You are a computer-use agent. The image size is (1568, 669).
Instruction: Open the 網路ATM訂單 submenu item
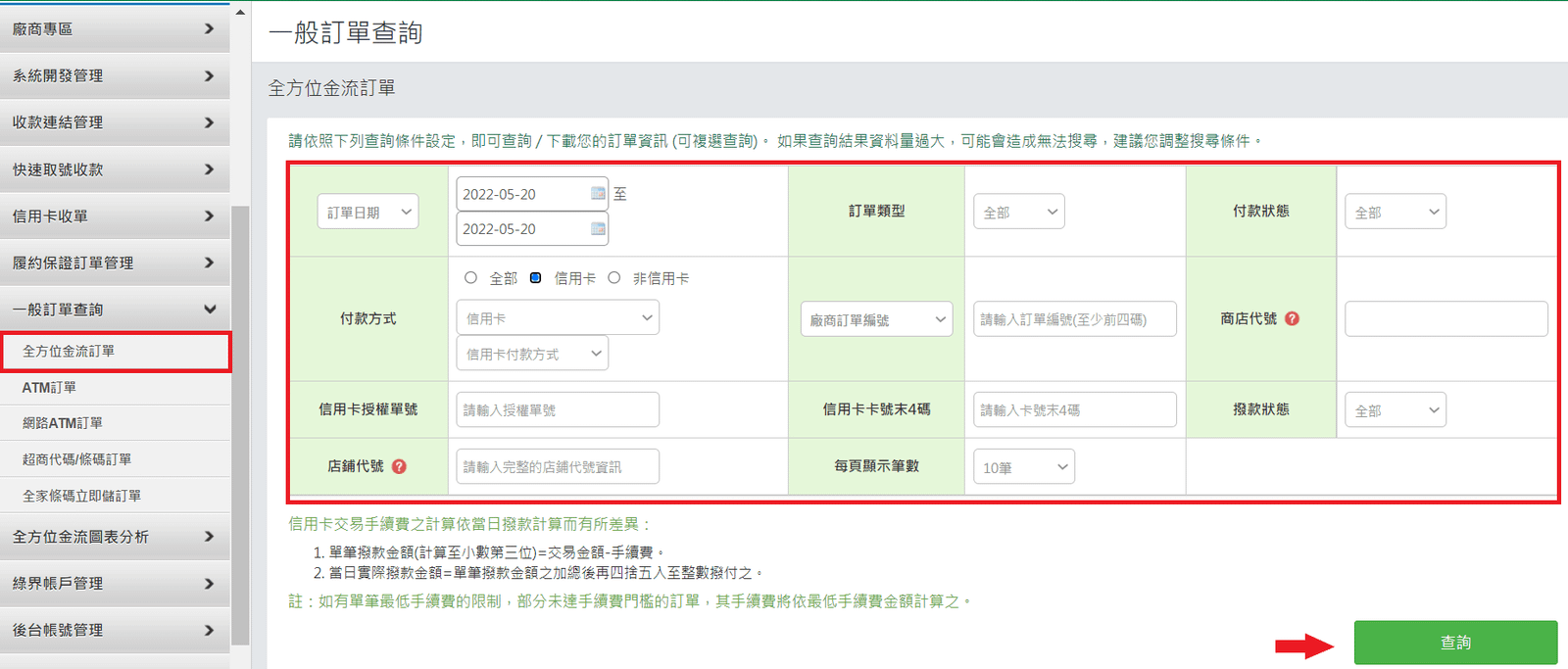pos(115,423)
